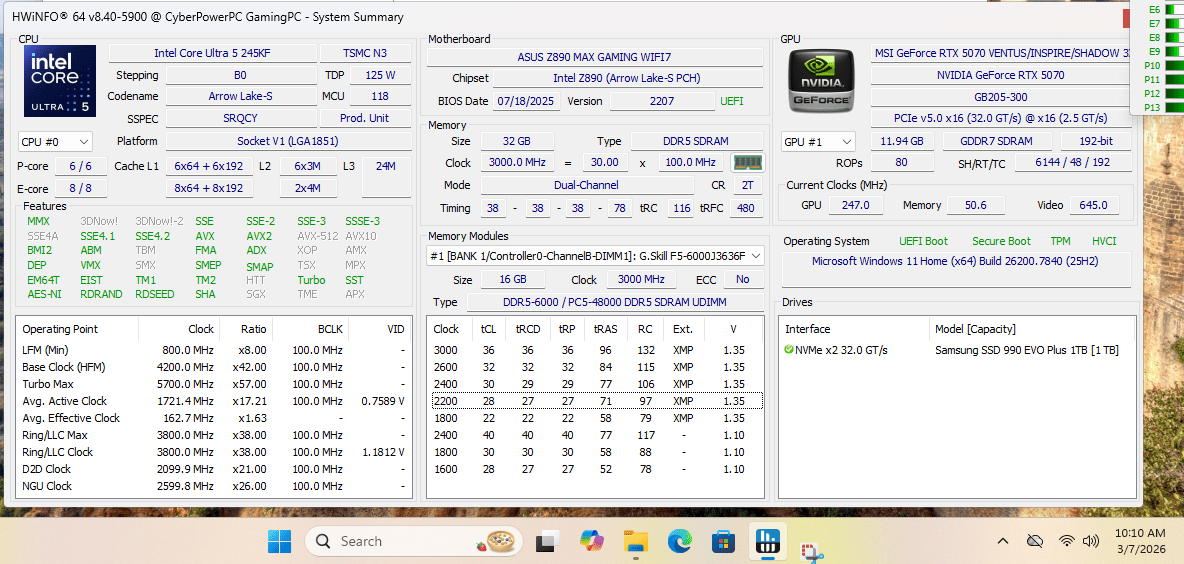Image resolution: width=1184 pixels, height=564 pixels.
Task: Click the BIOS Date 07/18/2025 field
Action: (527, 101)
